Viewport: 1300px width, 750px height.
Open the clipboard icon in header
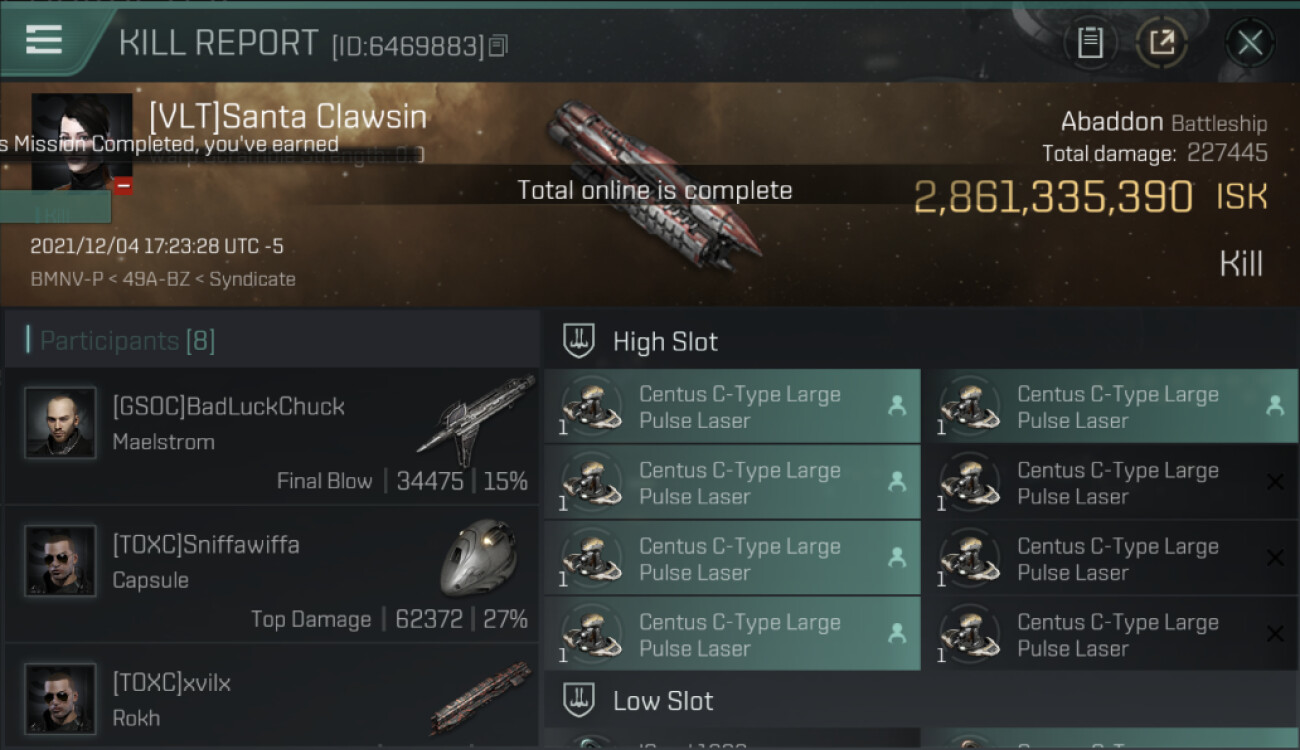point(1090,43)
